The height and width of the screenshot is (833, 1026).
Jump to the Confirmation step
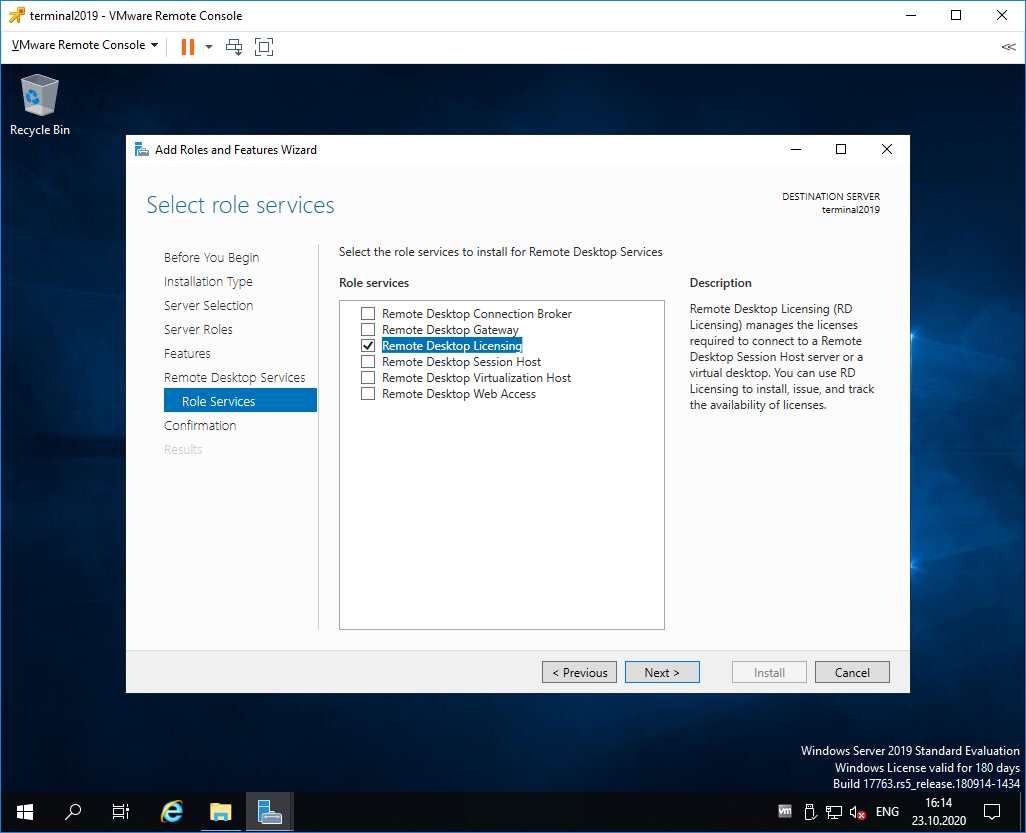tap(200, 425)
